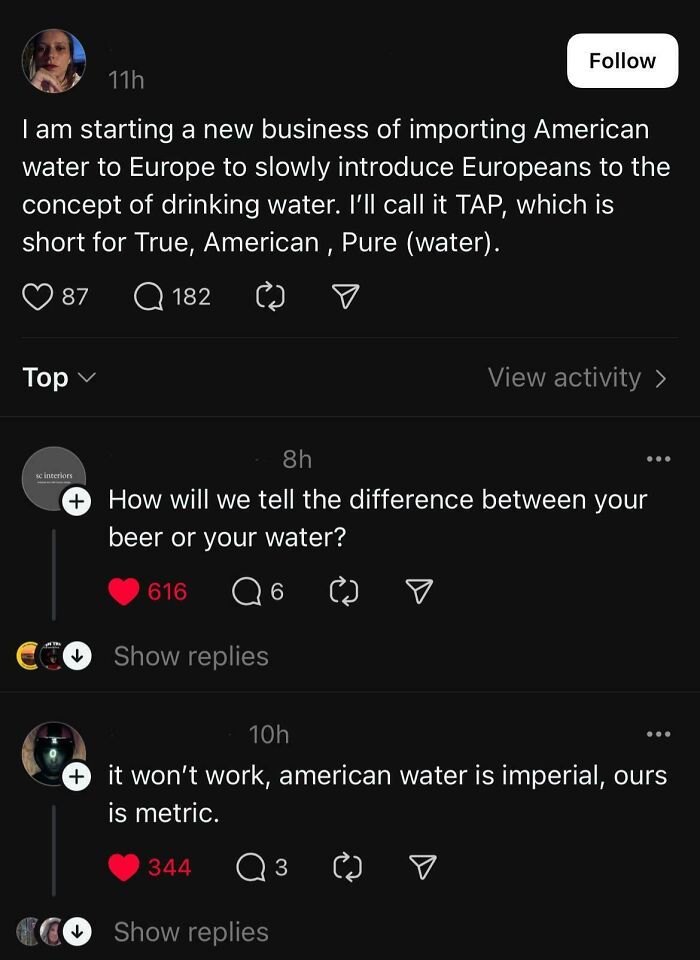Open more options on the beer comment
This screenshot has height=960, width=700.
(x=658, y=458)
